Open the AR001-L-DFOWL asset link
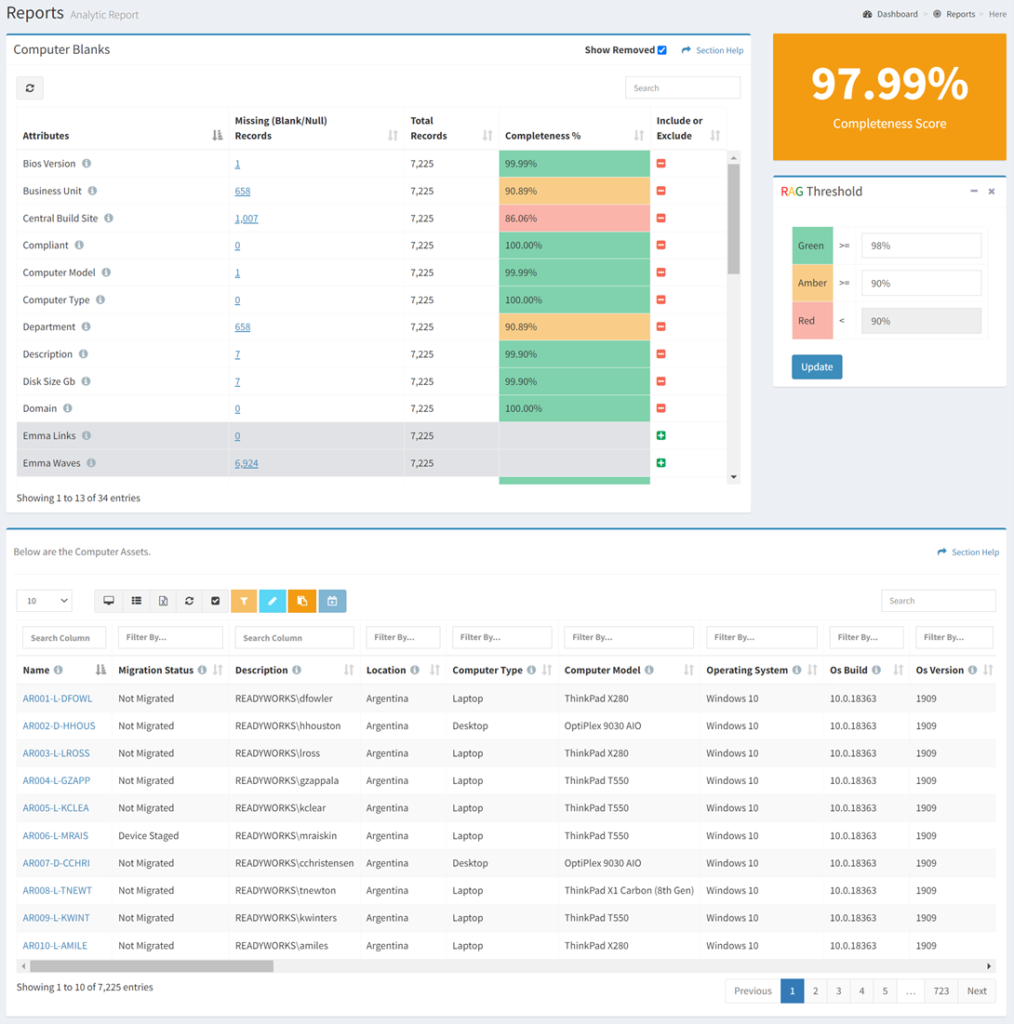 pos(55,698)
